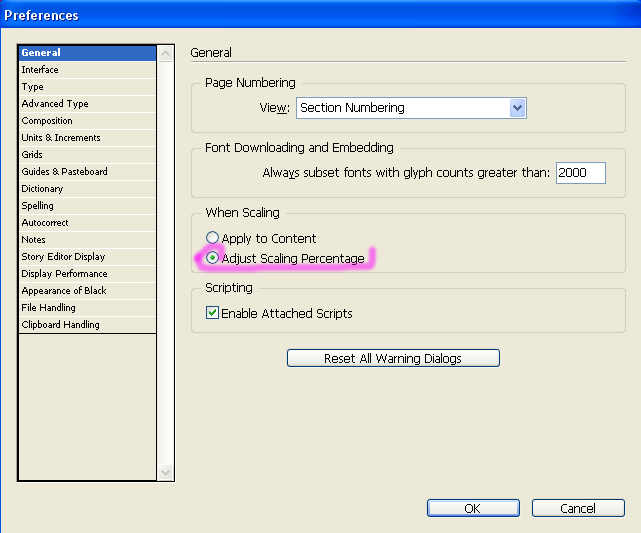The width and height of the screenshot is (641, 533).
Task: Open File Handling preferences
Action: click(x=87, y=308)
